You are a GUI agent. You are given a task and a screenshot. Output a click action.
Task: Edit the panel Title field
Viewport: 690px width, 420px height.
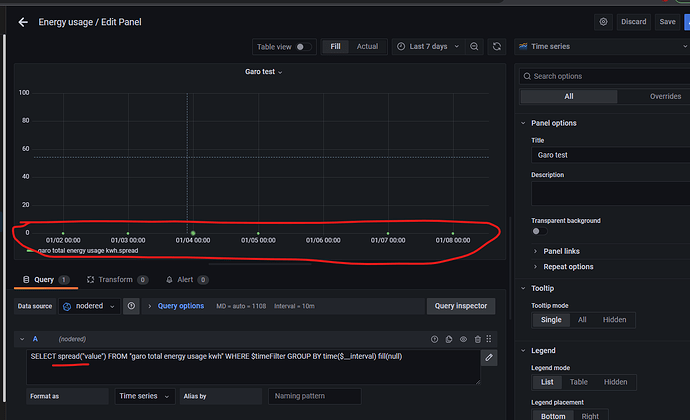pyautogui.click(x=612, y=155)
